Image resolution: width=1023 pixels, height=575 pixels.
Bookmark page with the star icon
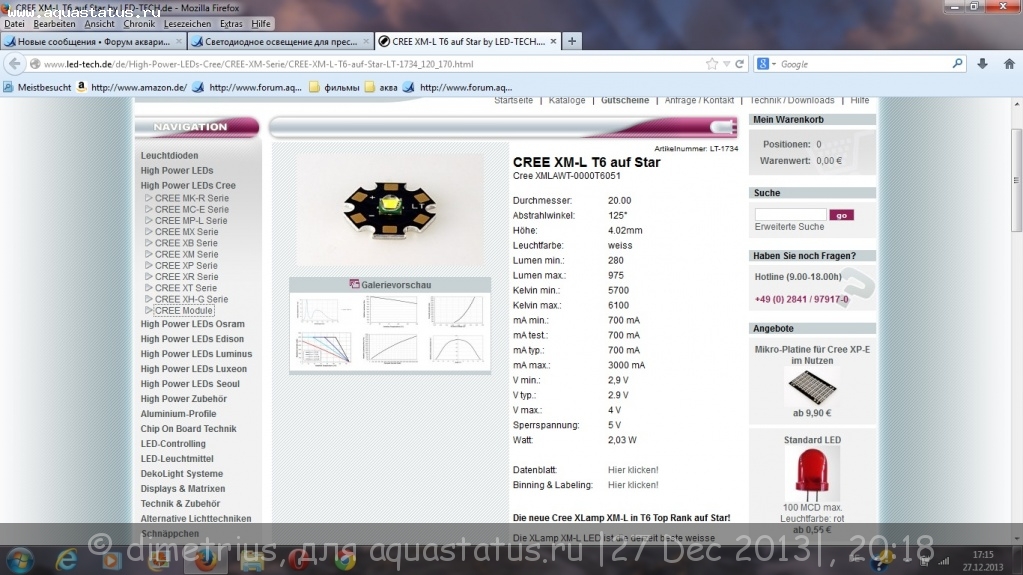(711, 64)
